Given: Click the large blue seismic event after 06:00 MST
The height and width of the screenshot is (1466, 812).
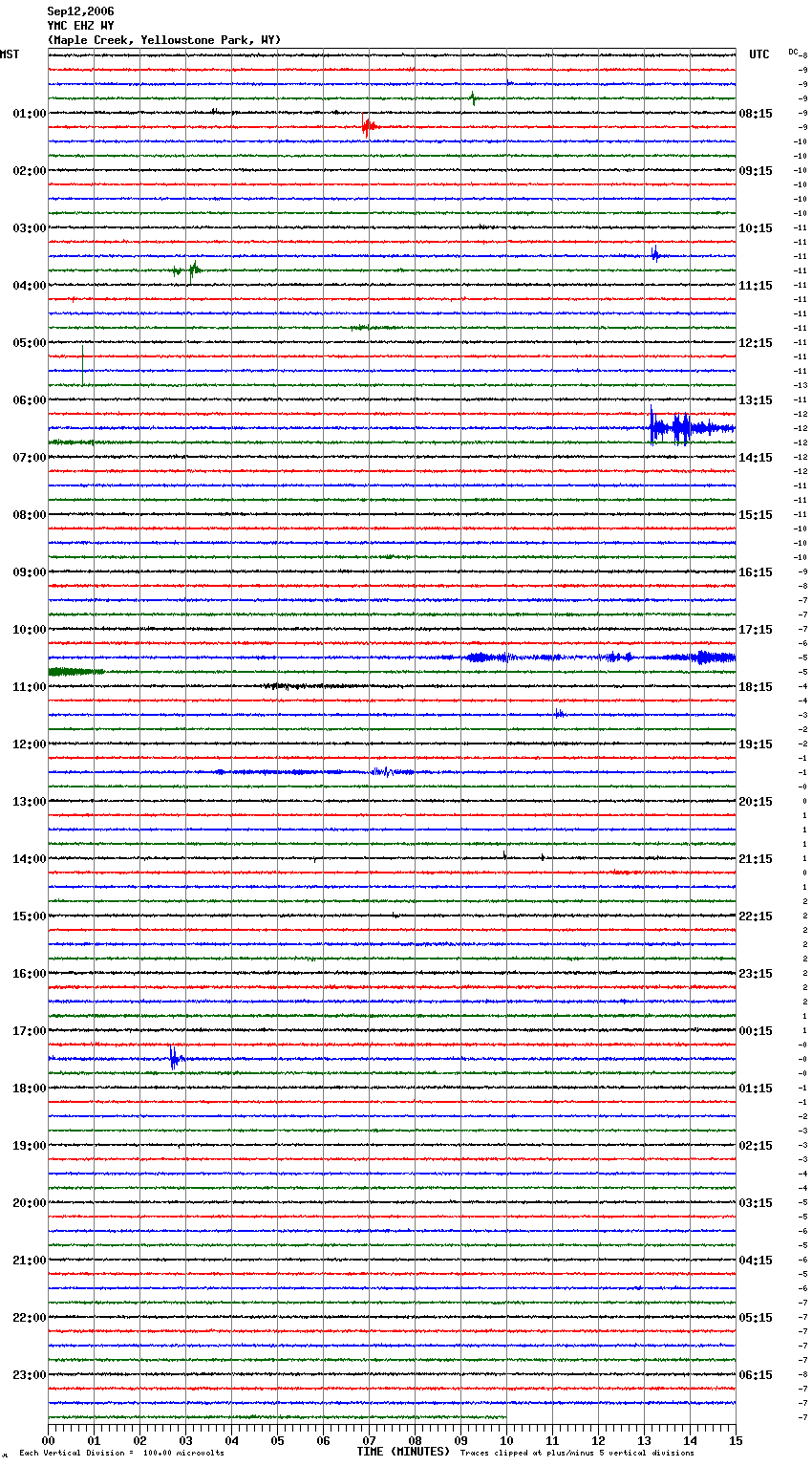Looking at the screenshot, I should 692,427.
